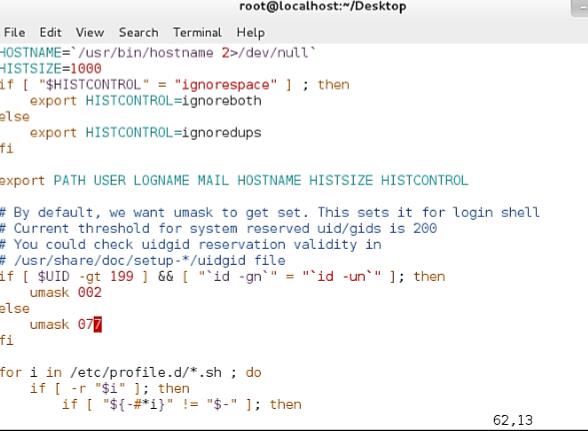Click the word PATH in export line
This screenshot has width=588, height=431.
coord(69,180)
